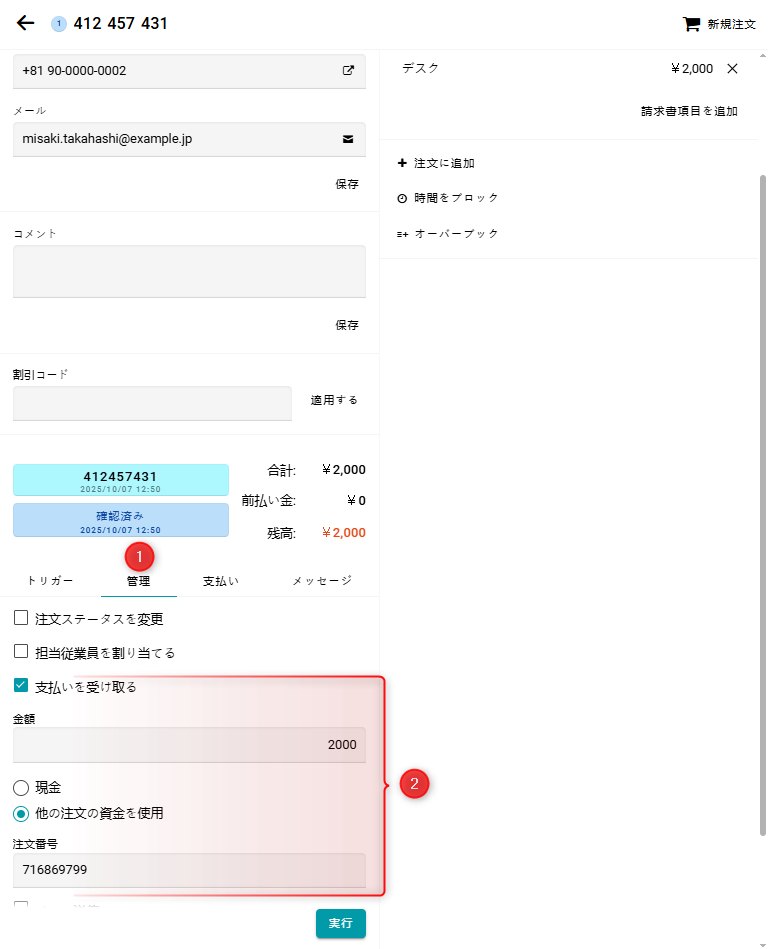Screen dimensions: 768x949
Task: Click the email envelope icon
Action: click(348, 139)
